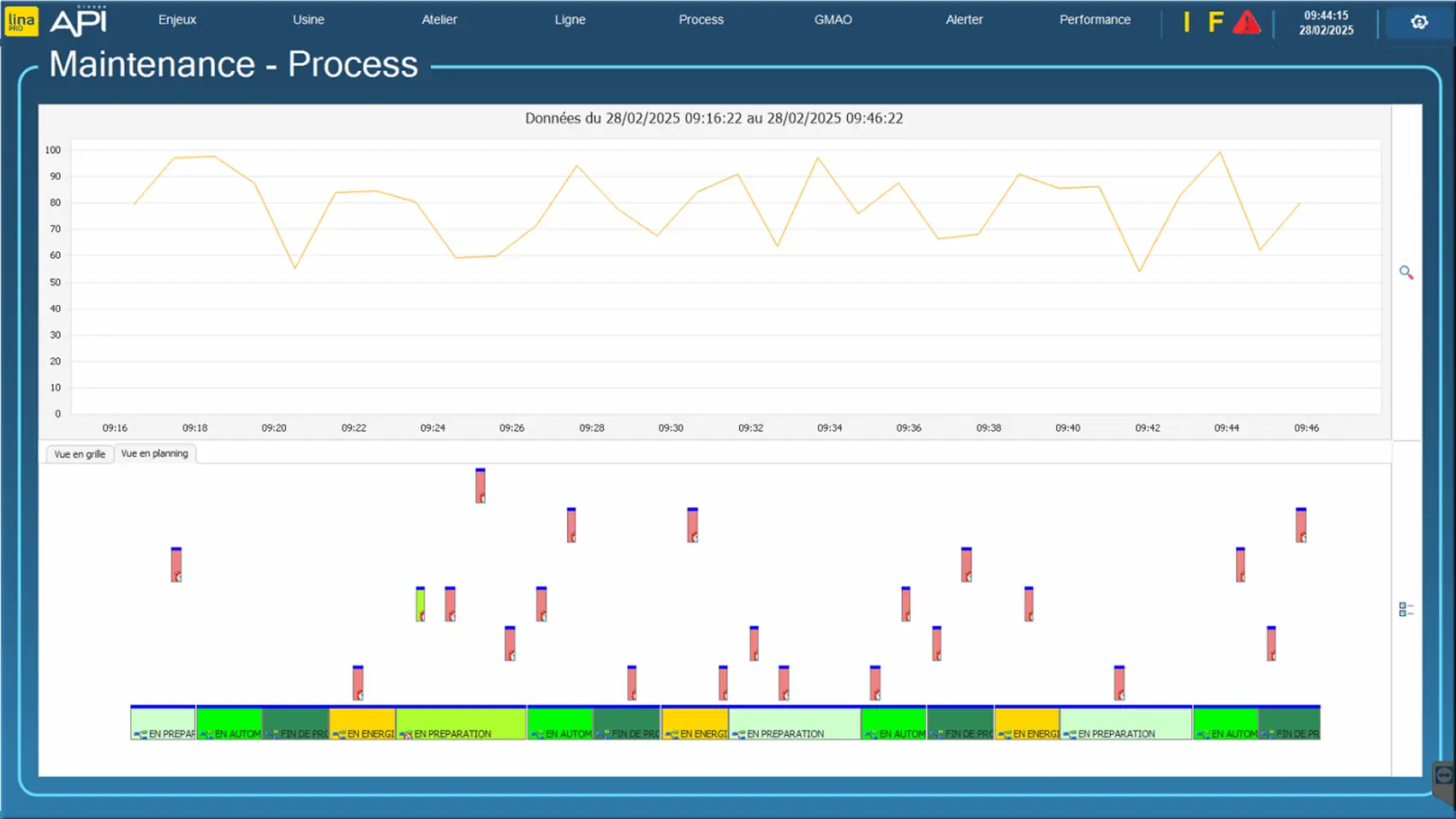Click Alerter in the top navigation
Viewport: 1456px width, 819px height.
point(964,20)
